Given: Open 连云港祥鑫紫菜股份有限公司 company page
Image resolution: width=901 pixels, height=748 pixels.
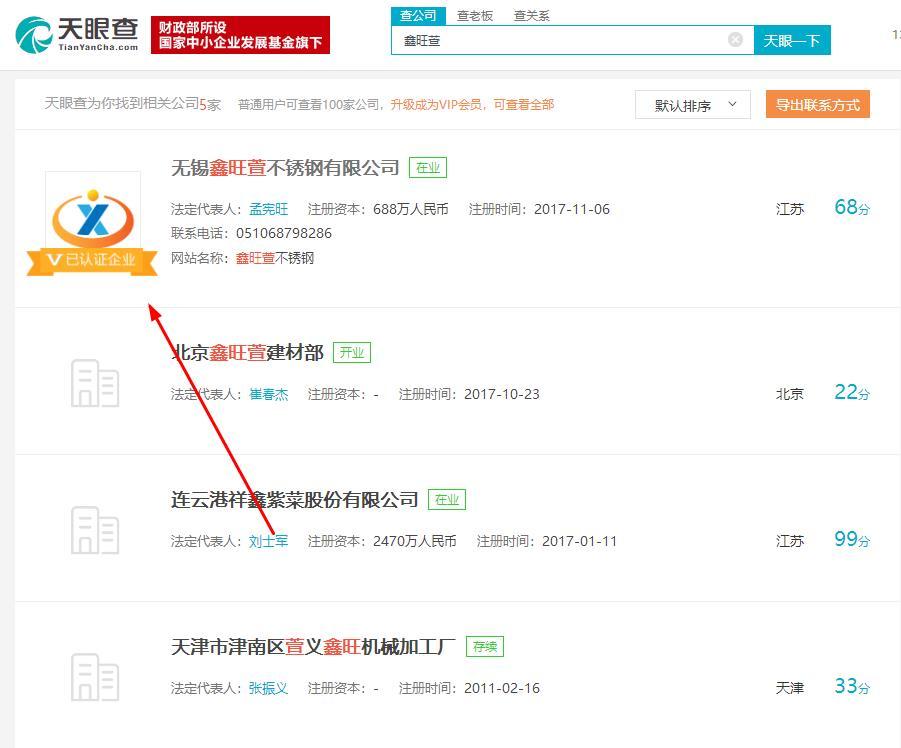Looking at the screenshot, I should (x=294, y=500).
